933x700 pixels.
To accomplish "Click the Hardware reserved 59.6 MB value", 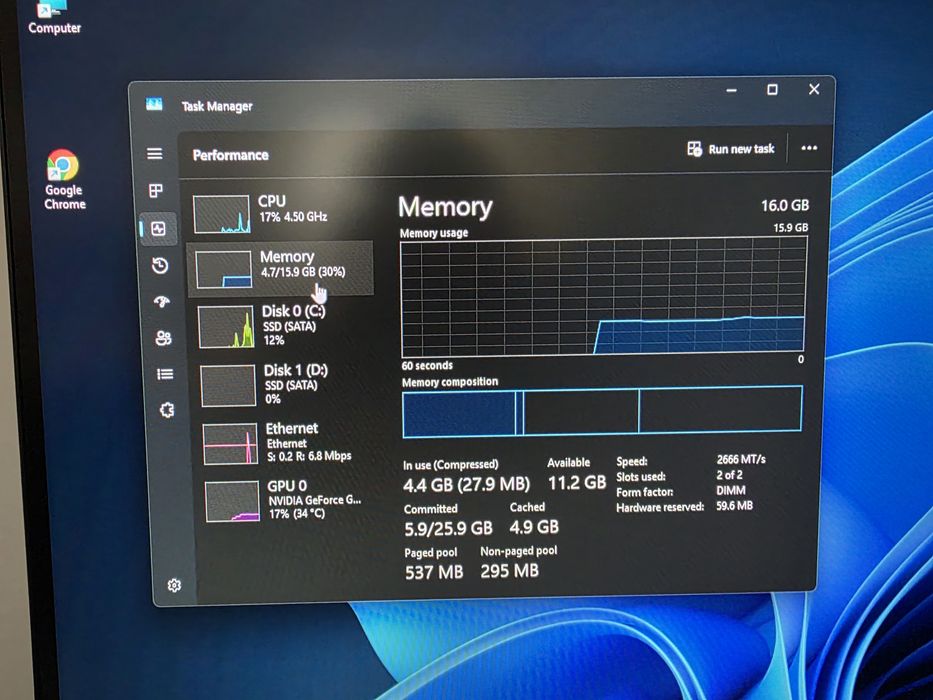I will (x=734, y=506).
